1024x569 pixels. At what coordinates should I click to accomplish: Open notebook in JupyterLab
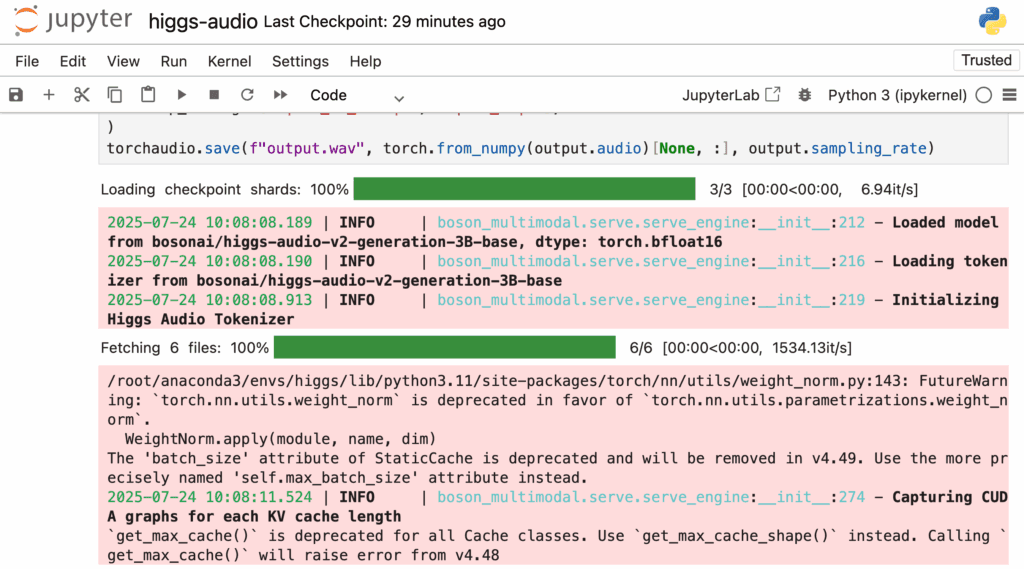pyautogui.click(x=731, y=95)
